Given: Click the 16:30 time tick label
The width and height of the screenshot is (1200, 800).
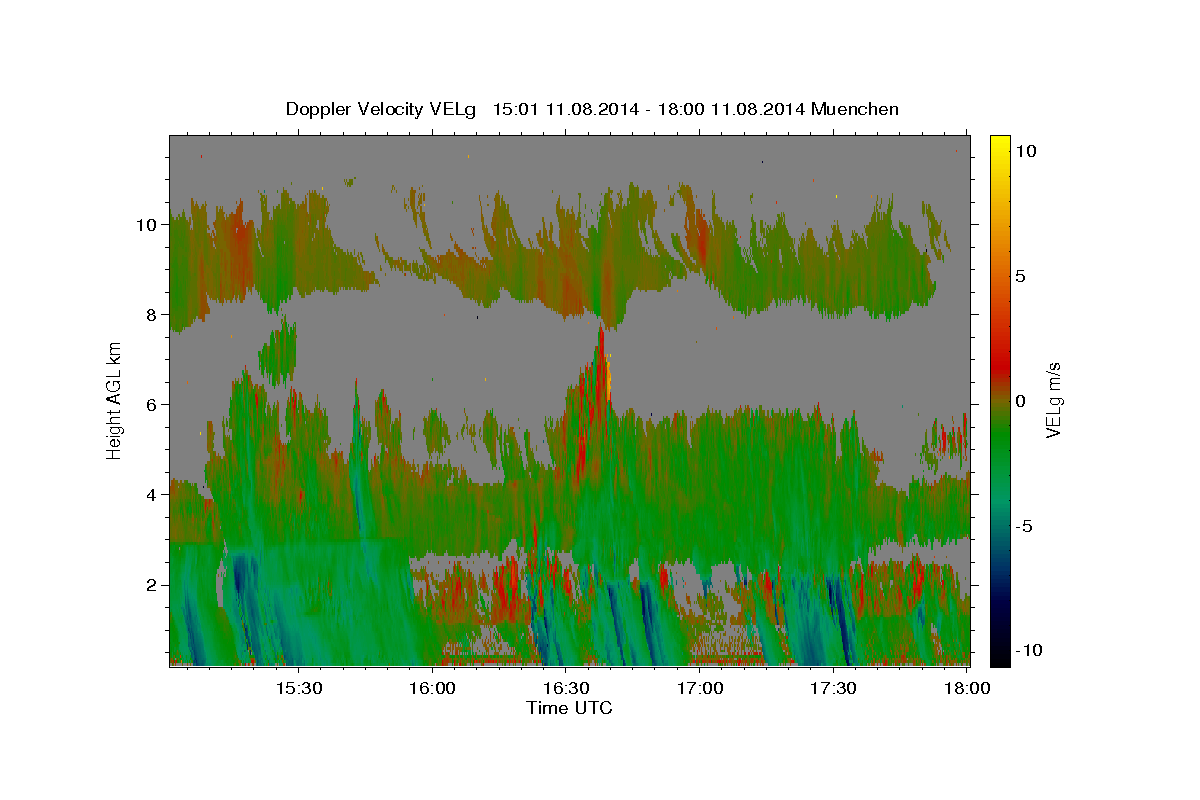Looking at the screenshot, I should [566, 688].
